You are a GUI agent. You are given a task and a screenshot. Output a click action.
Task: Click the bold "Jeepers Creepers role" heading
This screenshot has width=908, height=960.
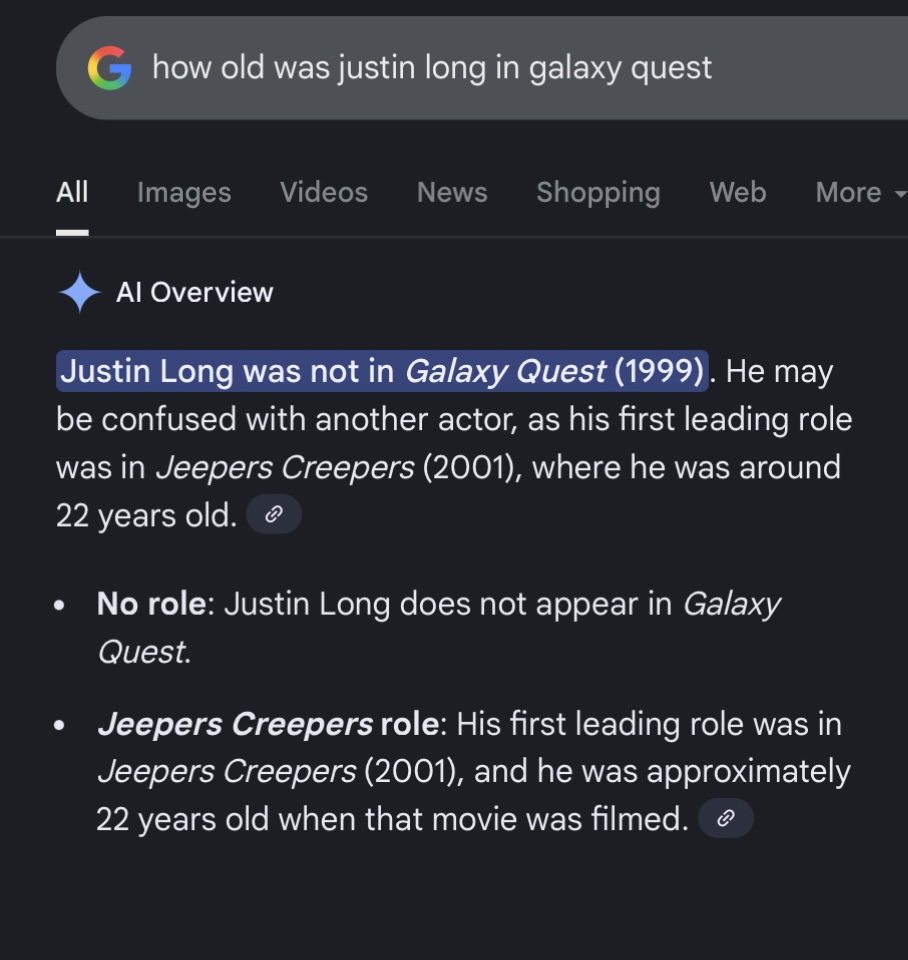(267, 724)
